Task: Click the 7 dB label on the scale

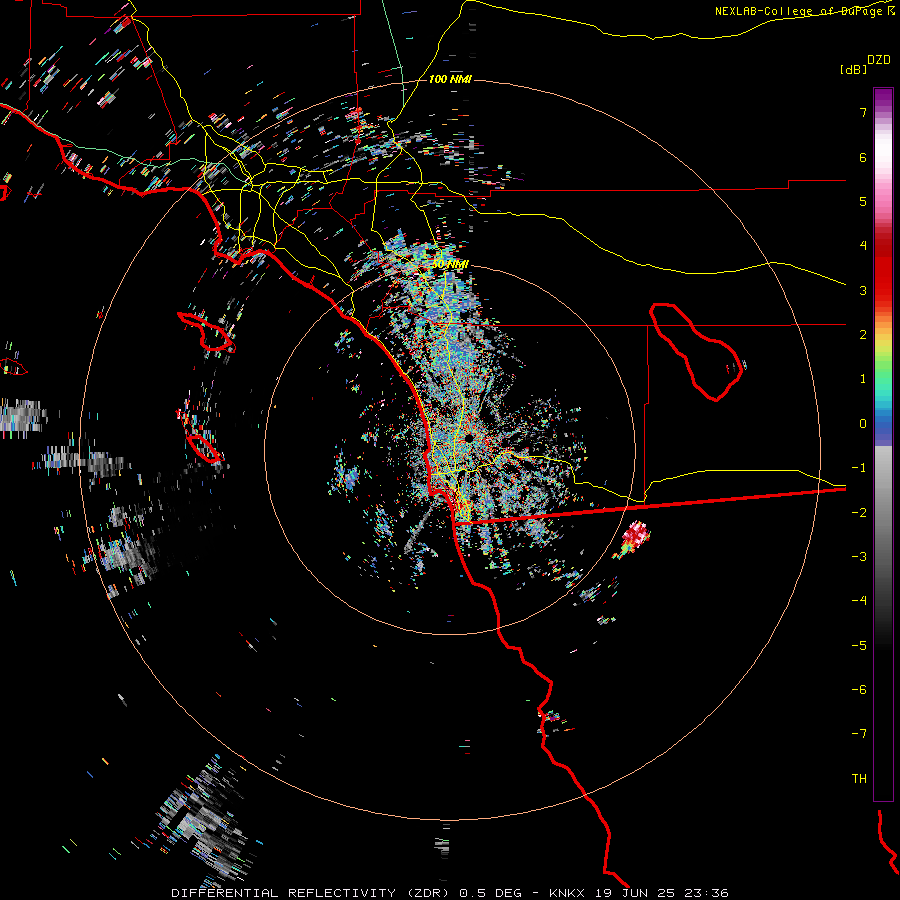Action: tap(863, 112)
